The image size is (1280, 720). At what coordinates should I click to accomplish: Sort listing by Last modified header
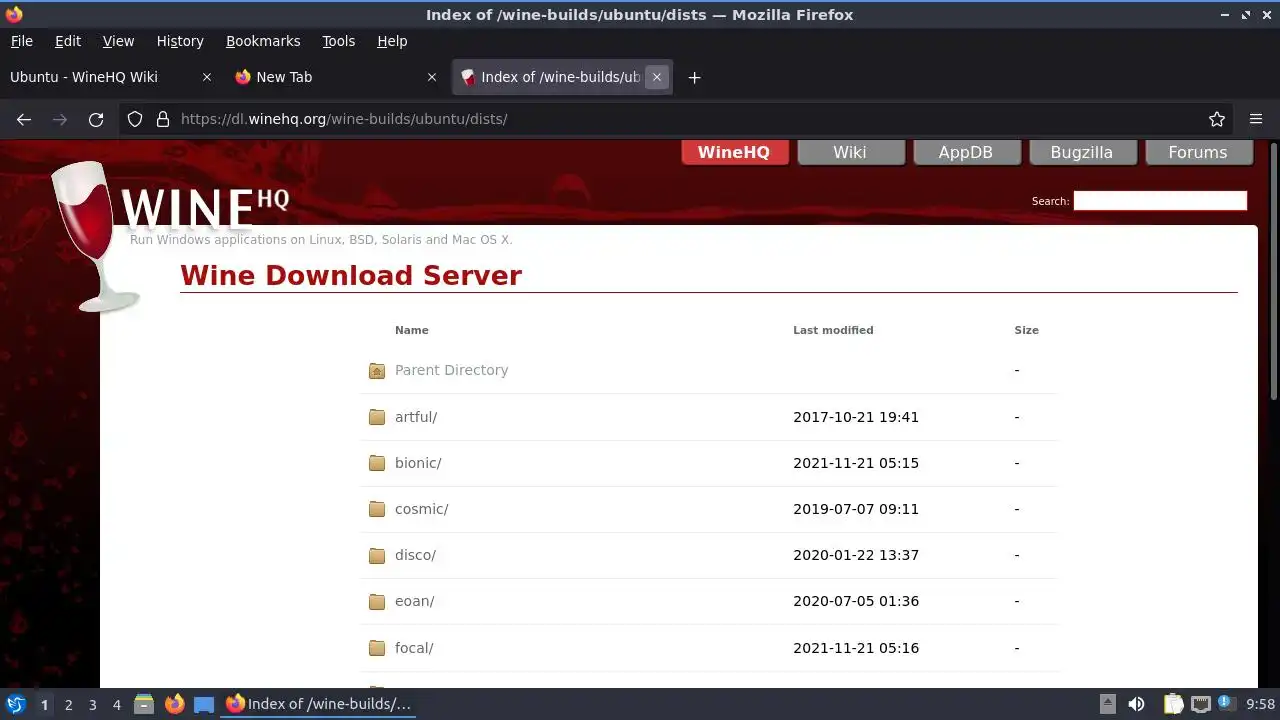(x=833, y=330)
